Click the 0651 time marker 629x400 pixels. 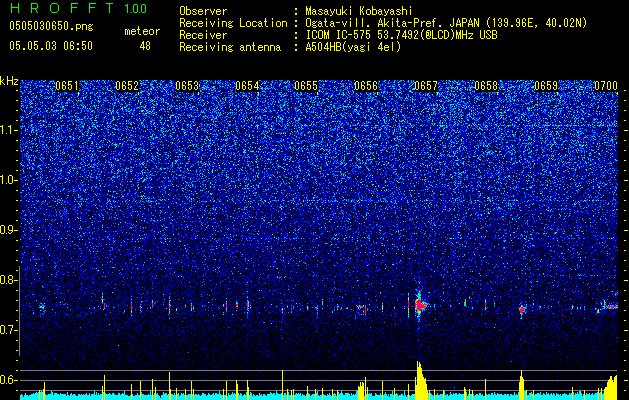point(67,86)
